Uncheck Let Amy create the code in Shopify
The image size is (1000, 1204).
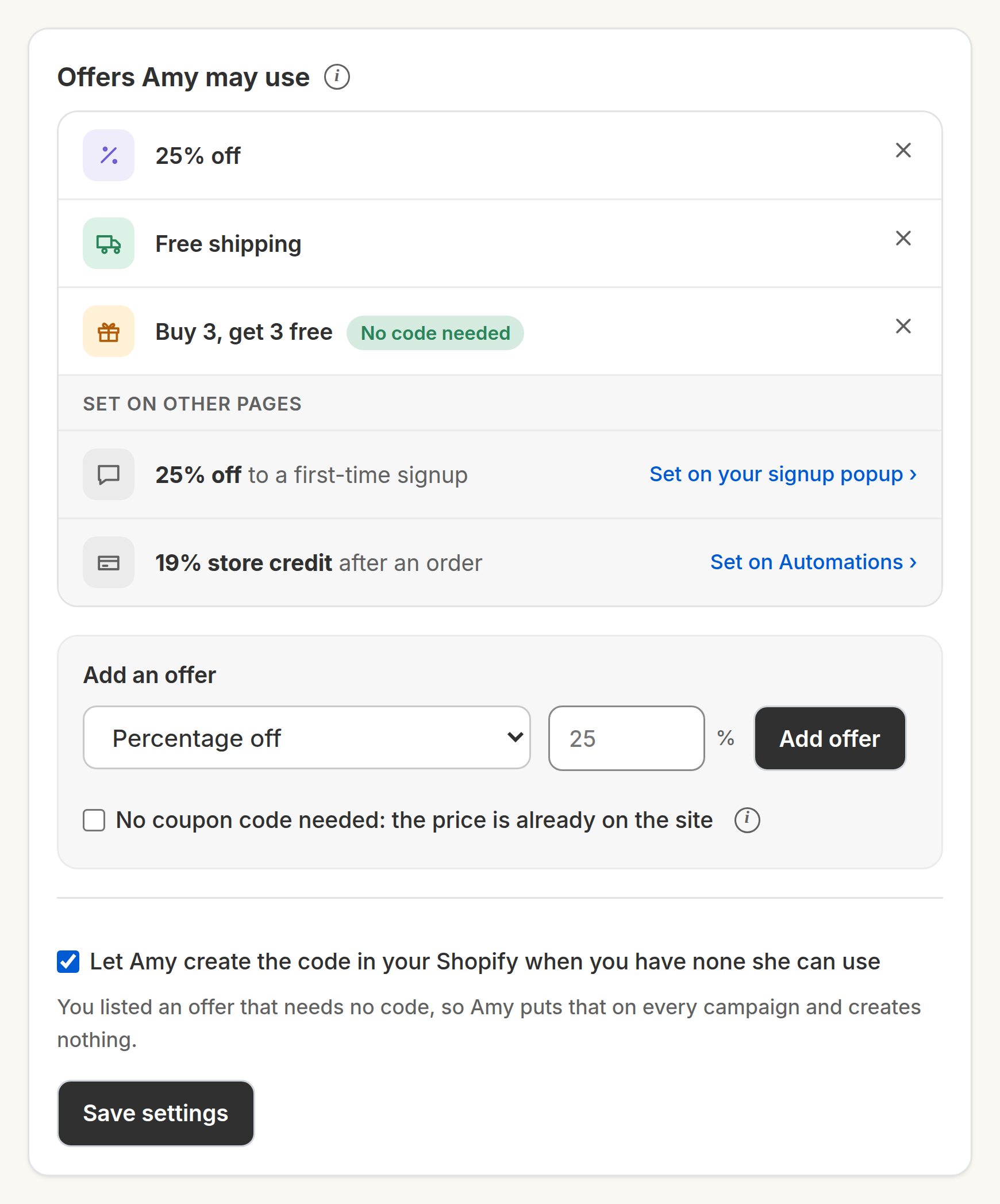click(x=68, y=961)
